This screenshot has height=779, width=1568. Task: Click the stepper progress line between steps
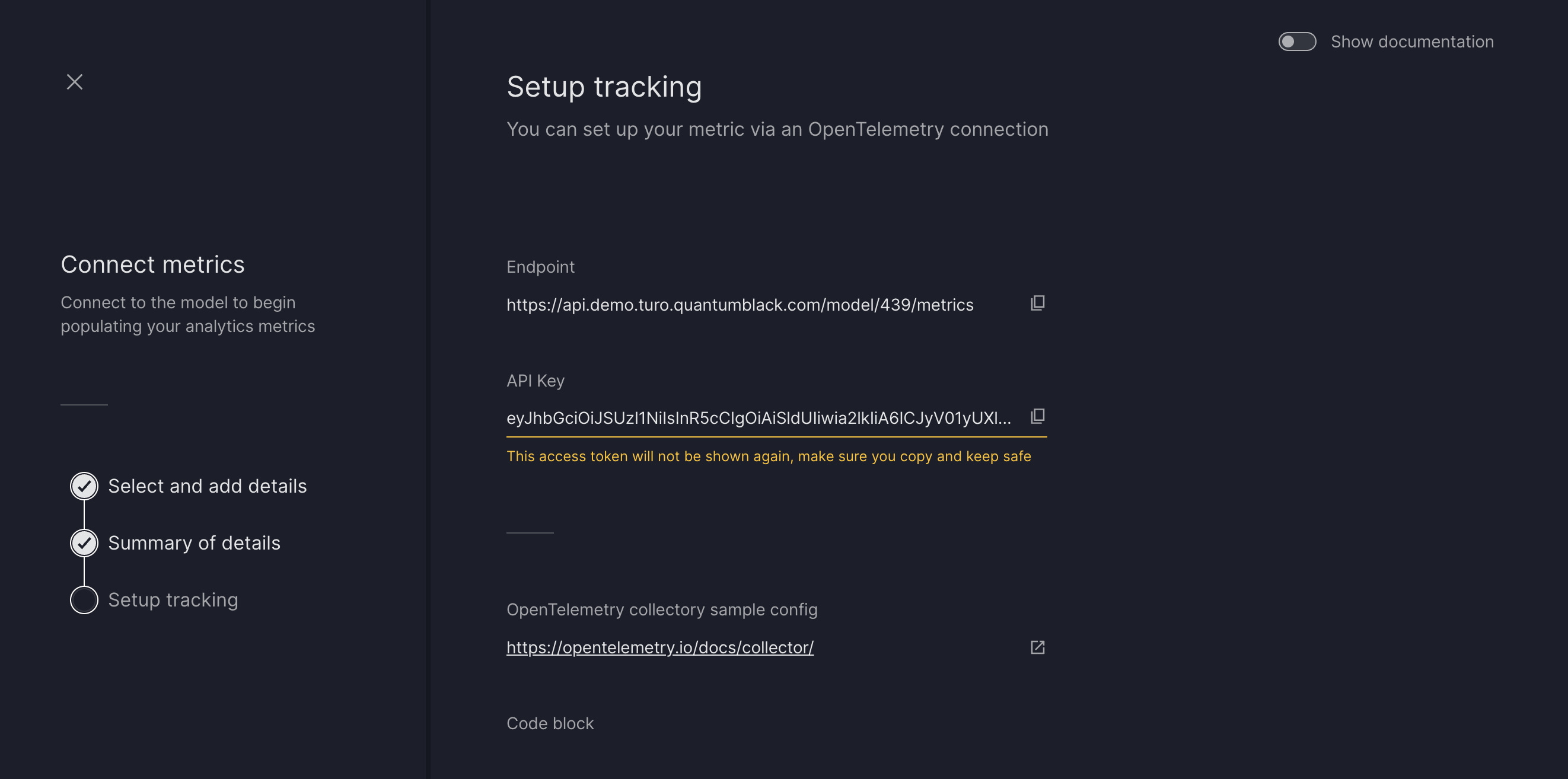pos(84,514)
